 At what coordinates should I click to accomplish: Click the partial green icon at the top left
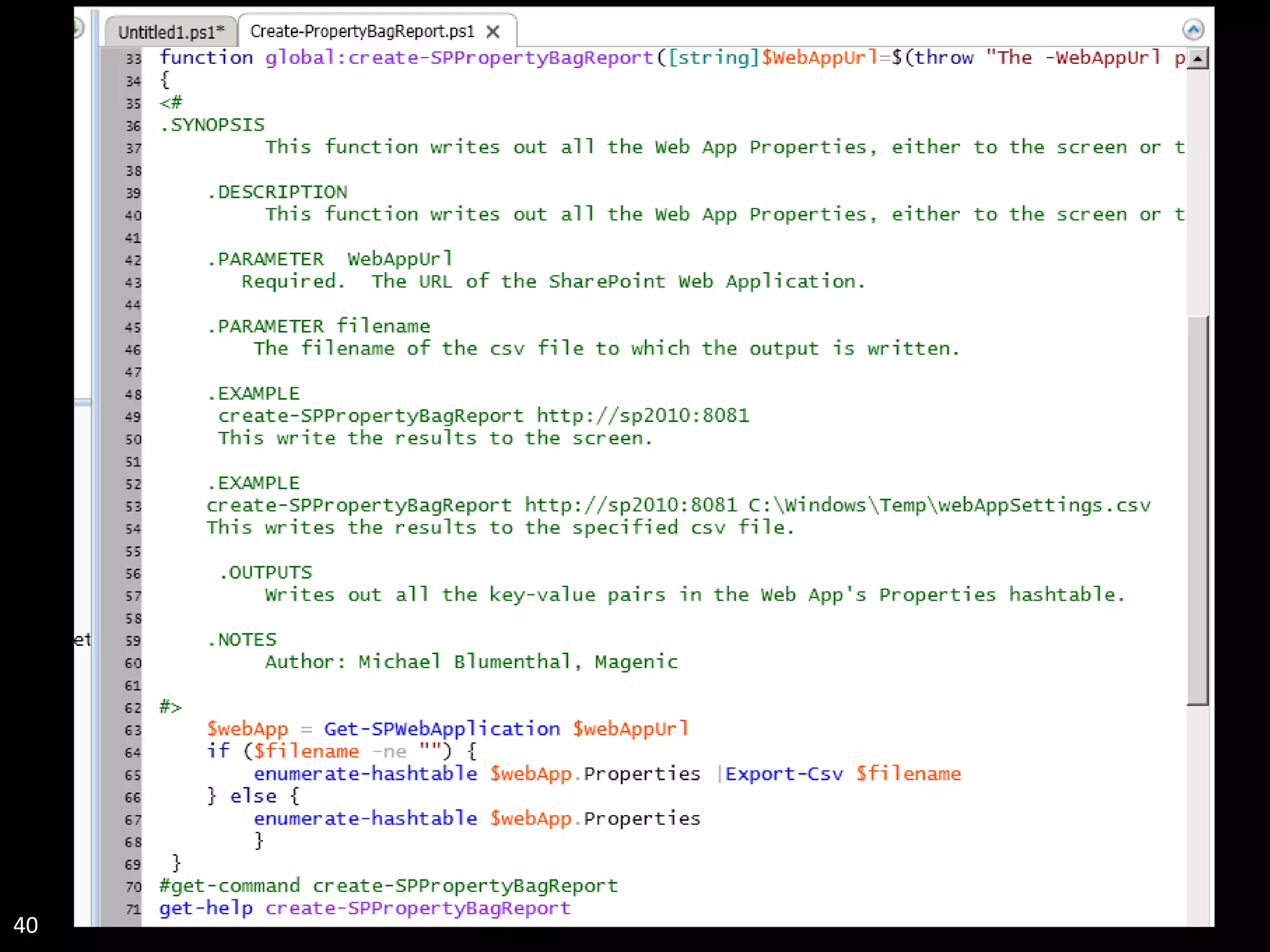pos(78,28)
